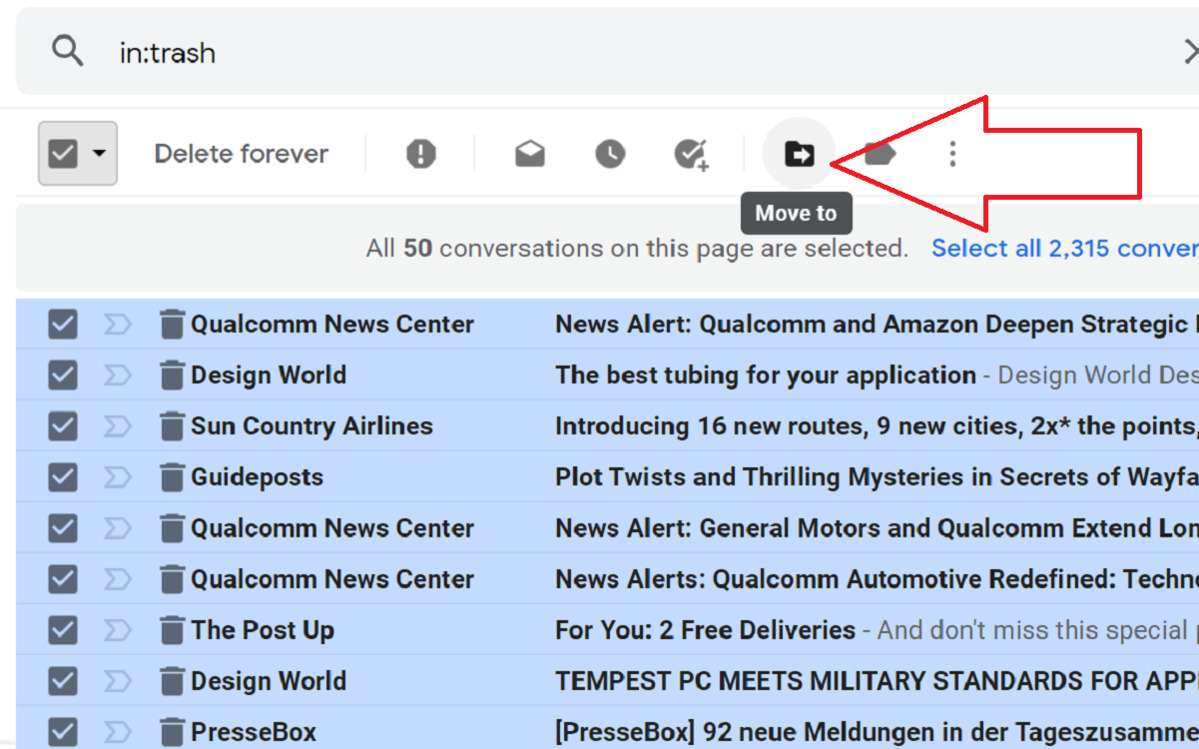Uncheck the PresseBox email checkbox
1199x749 pixels.
pos(63,732)
